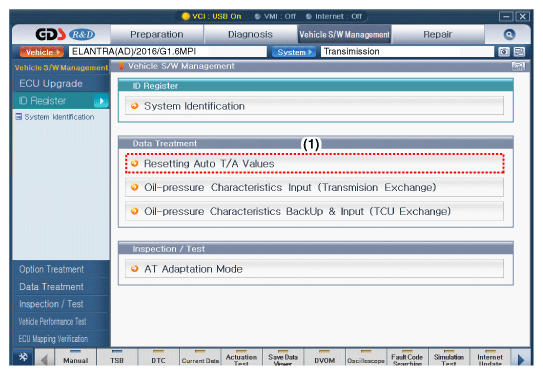Open the Manual toolbar item

click(75, 358)
